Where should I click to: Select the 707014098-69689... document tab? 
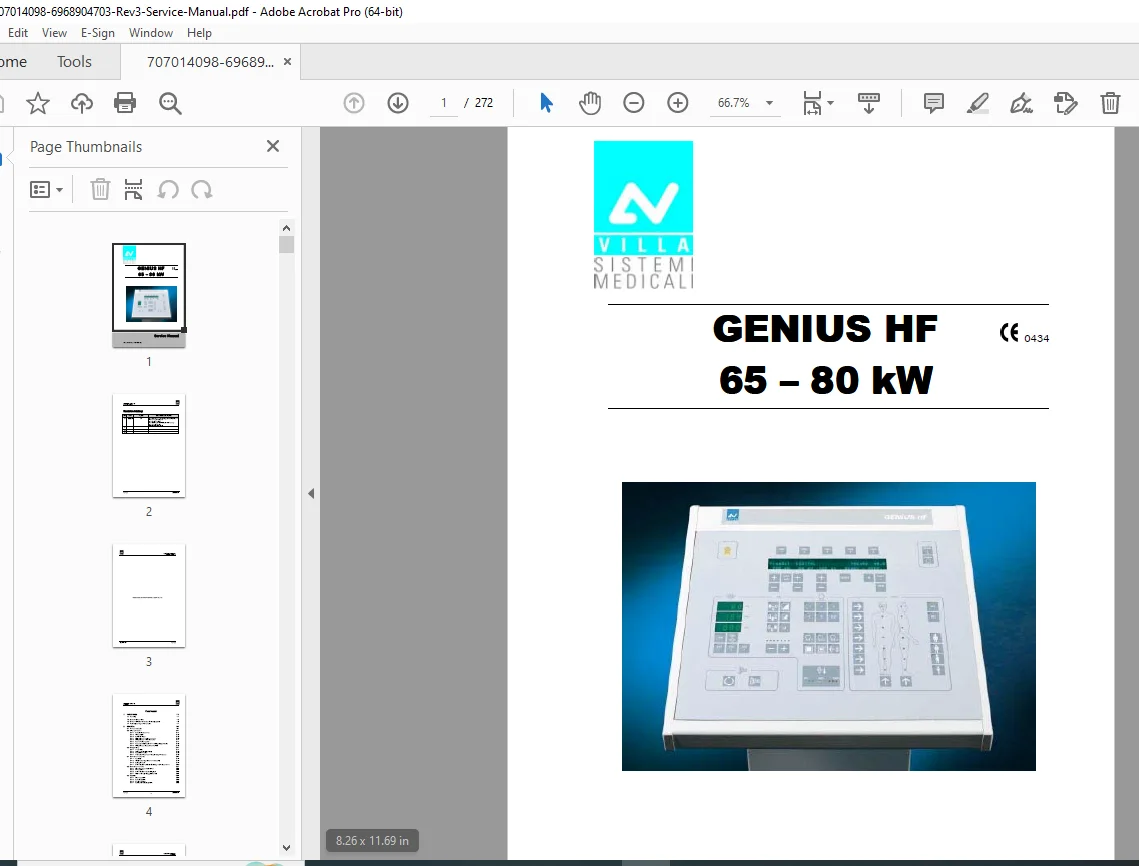pos(211,62)
